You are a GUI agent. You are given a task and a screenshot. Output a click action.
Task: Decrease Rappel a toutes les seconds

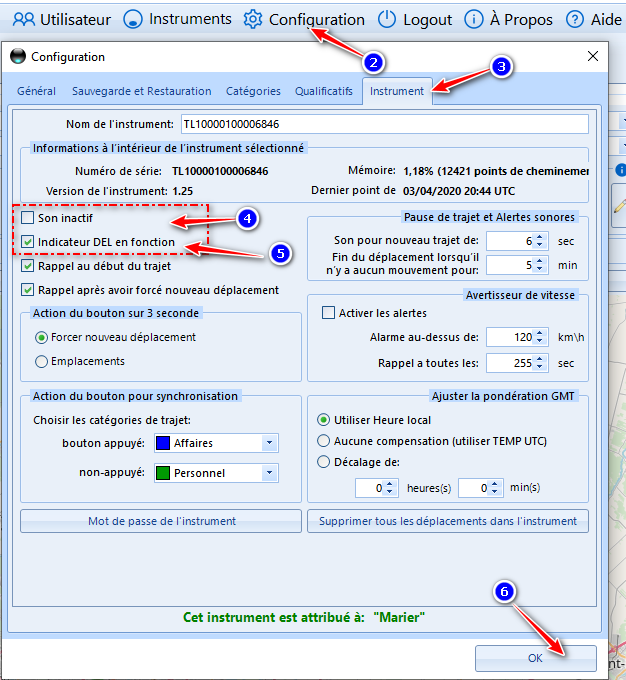(x=539, y=367)
